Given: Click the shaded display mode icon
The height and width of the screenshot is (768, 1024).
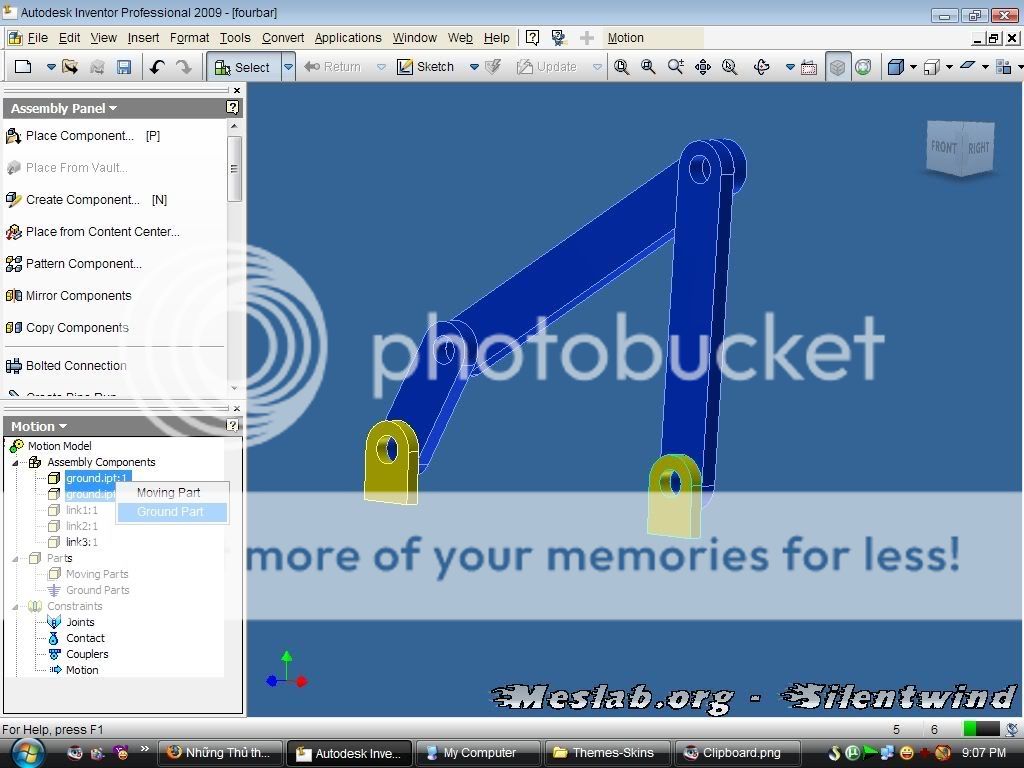Looking at the screenshot, I should click(x=896, y=67).
